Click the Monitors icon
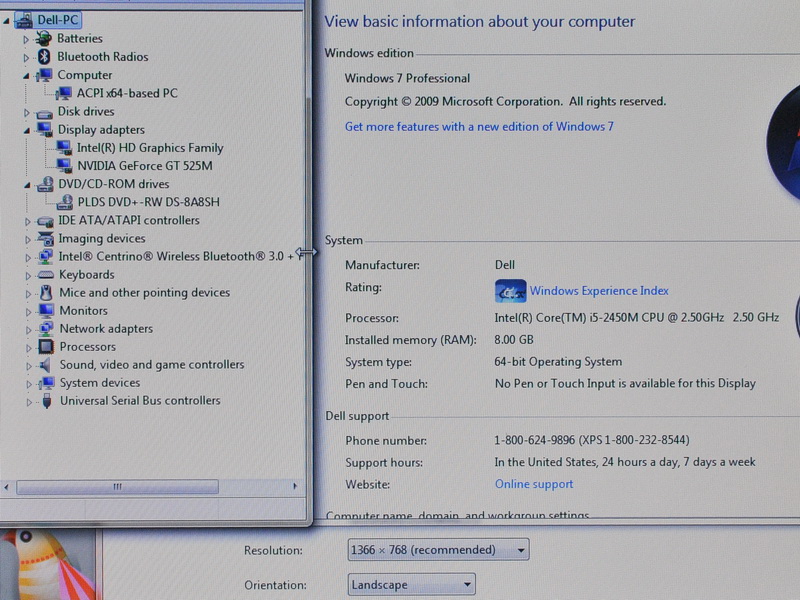This screenshot has height=600, width=800. (46, 311)
